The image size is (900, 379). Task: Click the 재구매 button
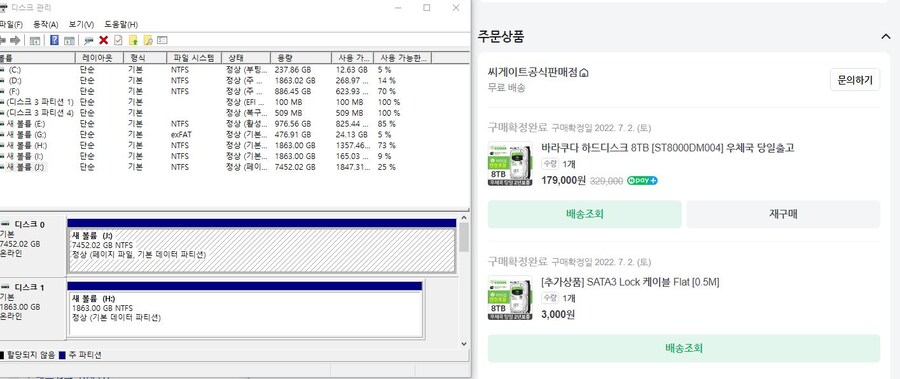pos(783,214)
